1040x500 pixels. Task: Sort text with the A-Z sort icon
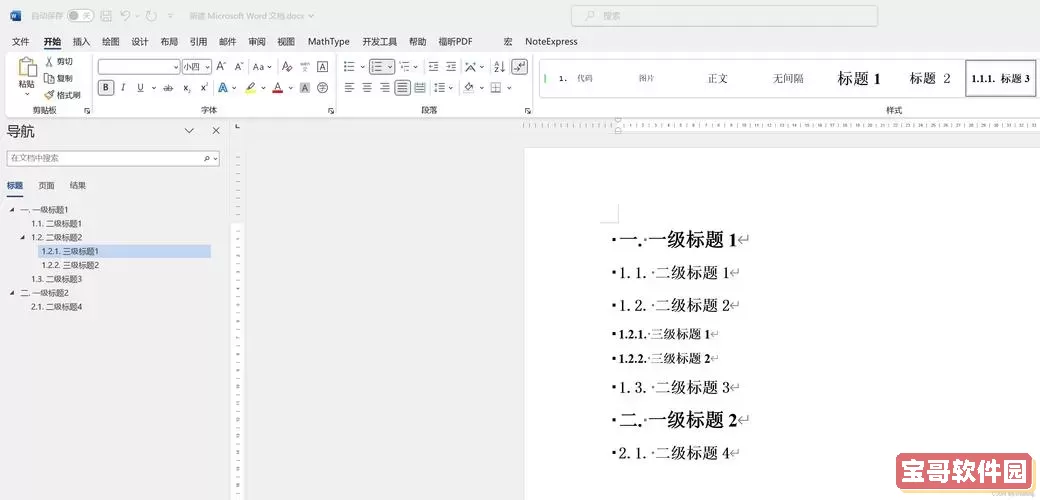tap(500, 67)
